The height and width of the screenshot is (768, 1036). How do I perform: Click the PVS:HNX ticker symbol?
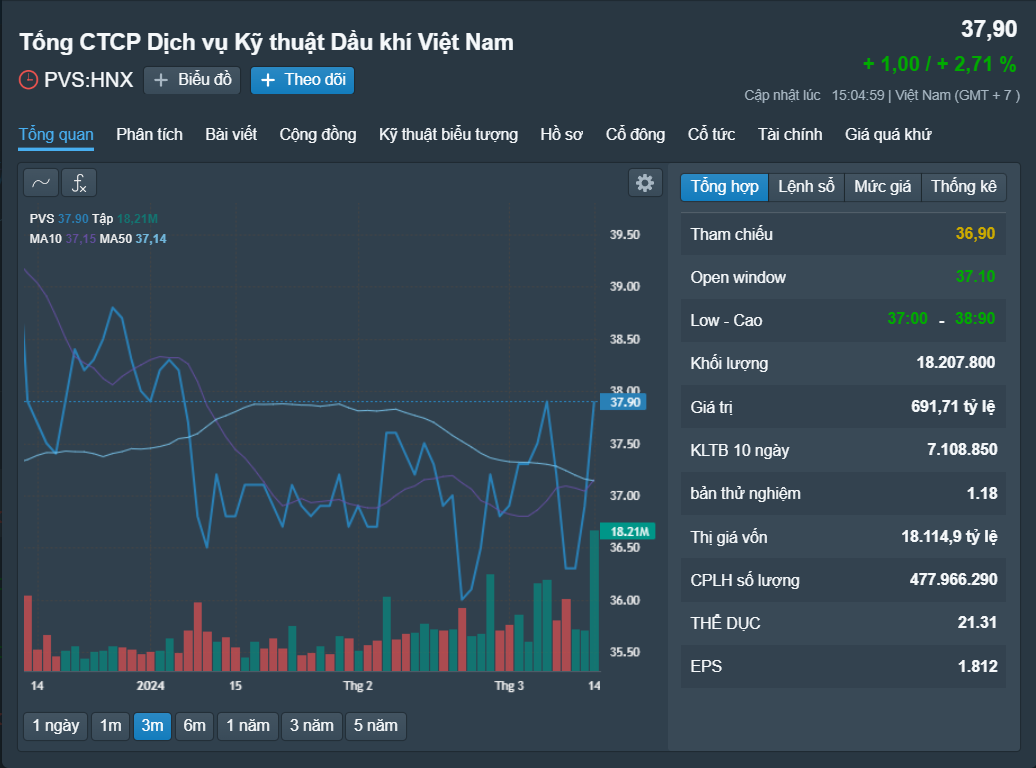pos(89,80)
